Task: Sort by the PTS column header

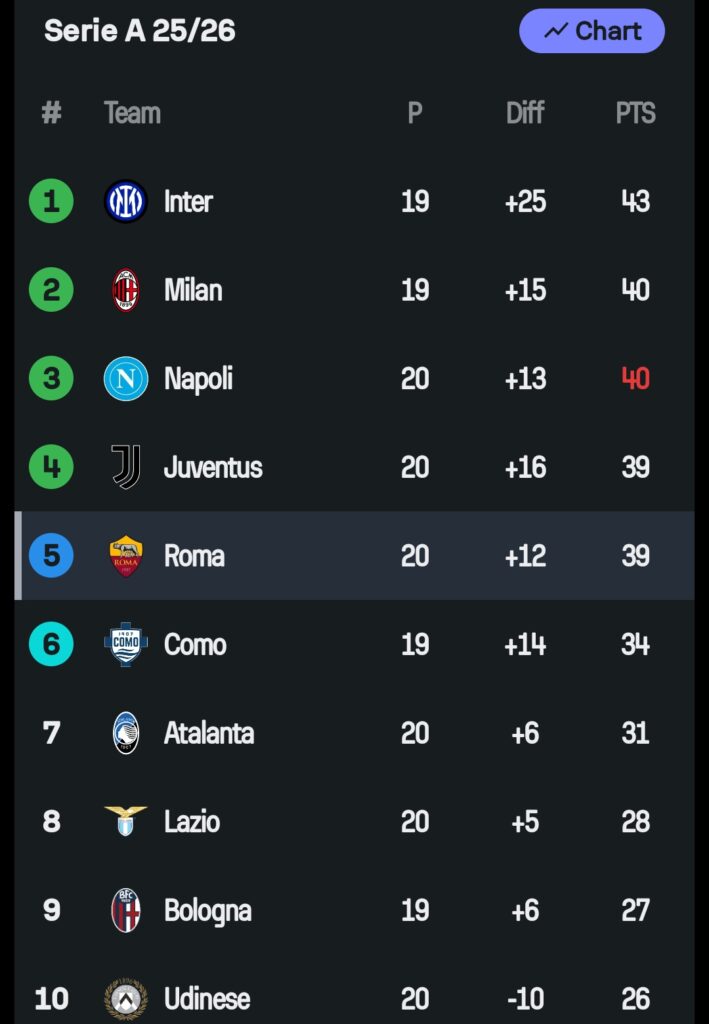Action: point(635,113)
